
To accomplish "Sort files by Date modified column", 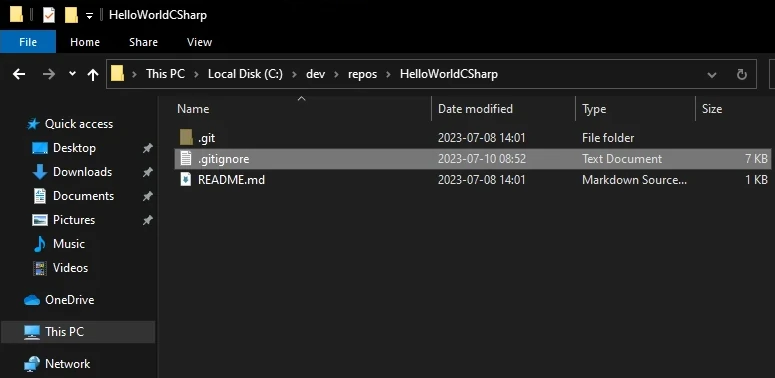I will (x=475, y=109).
